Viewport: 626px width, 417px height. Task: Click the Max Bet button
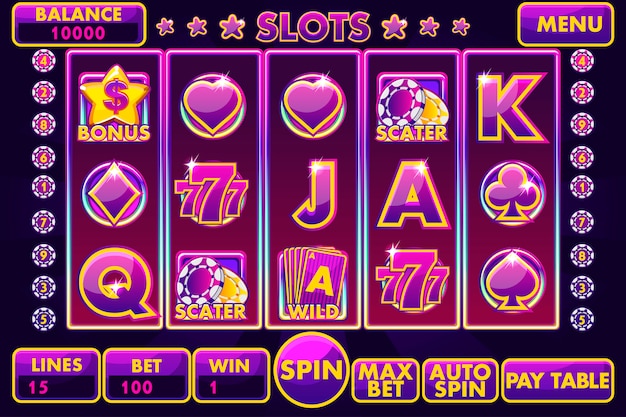pos(385,380)
